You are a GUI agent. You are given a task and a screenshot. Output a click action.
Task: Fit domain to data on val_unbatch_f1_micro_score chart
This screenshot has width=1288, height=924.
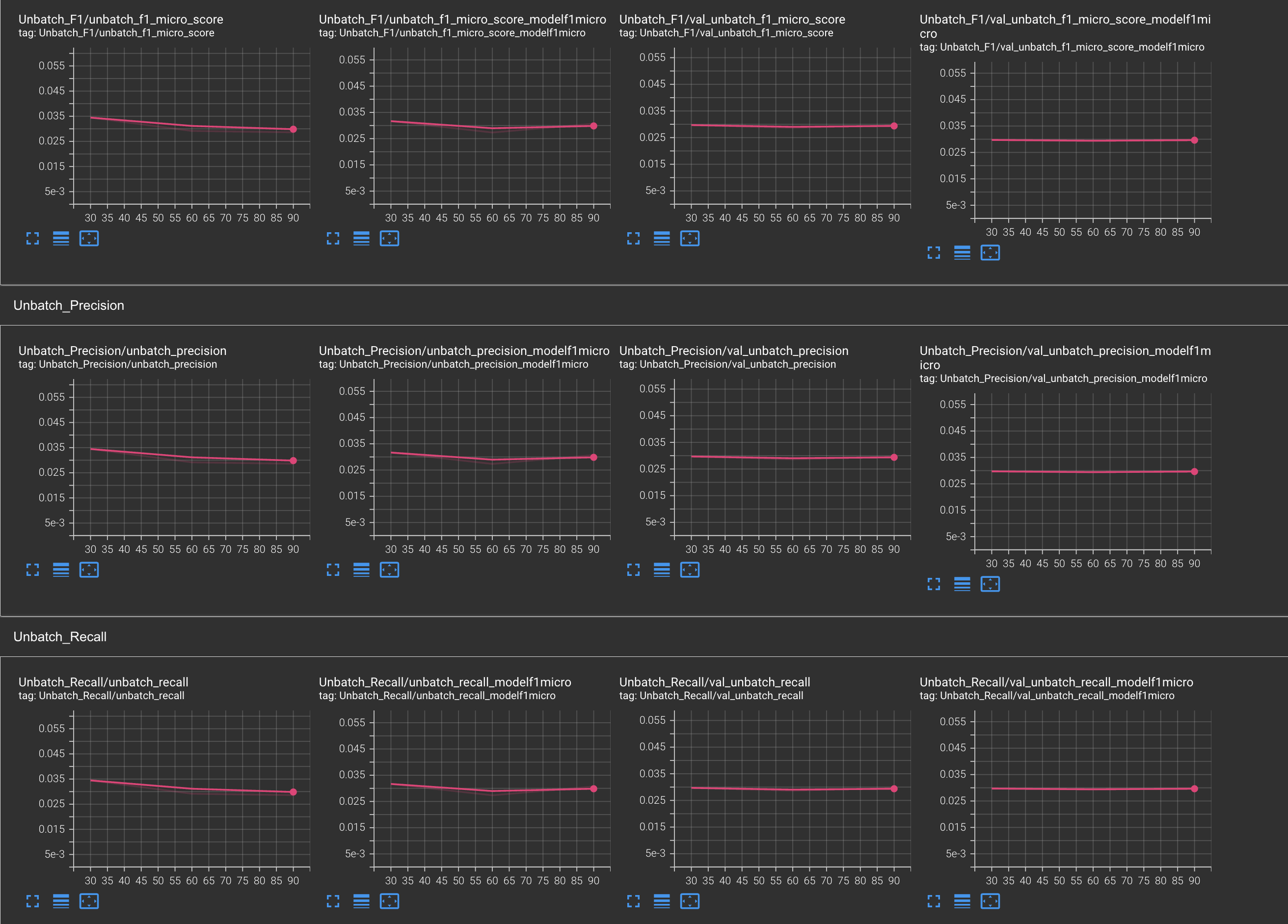690,239
